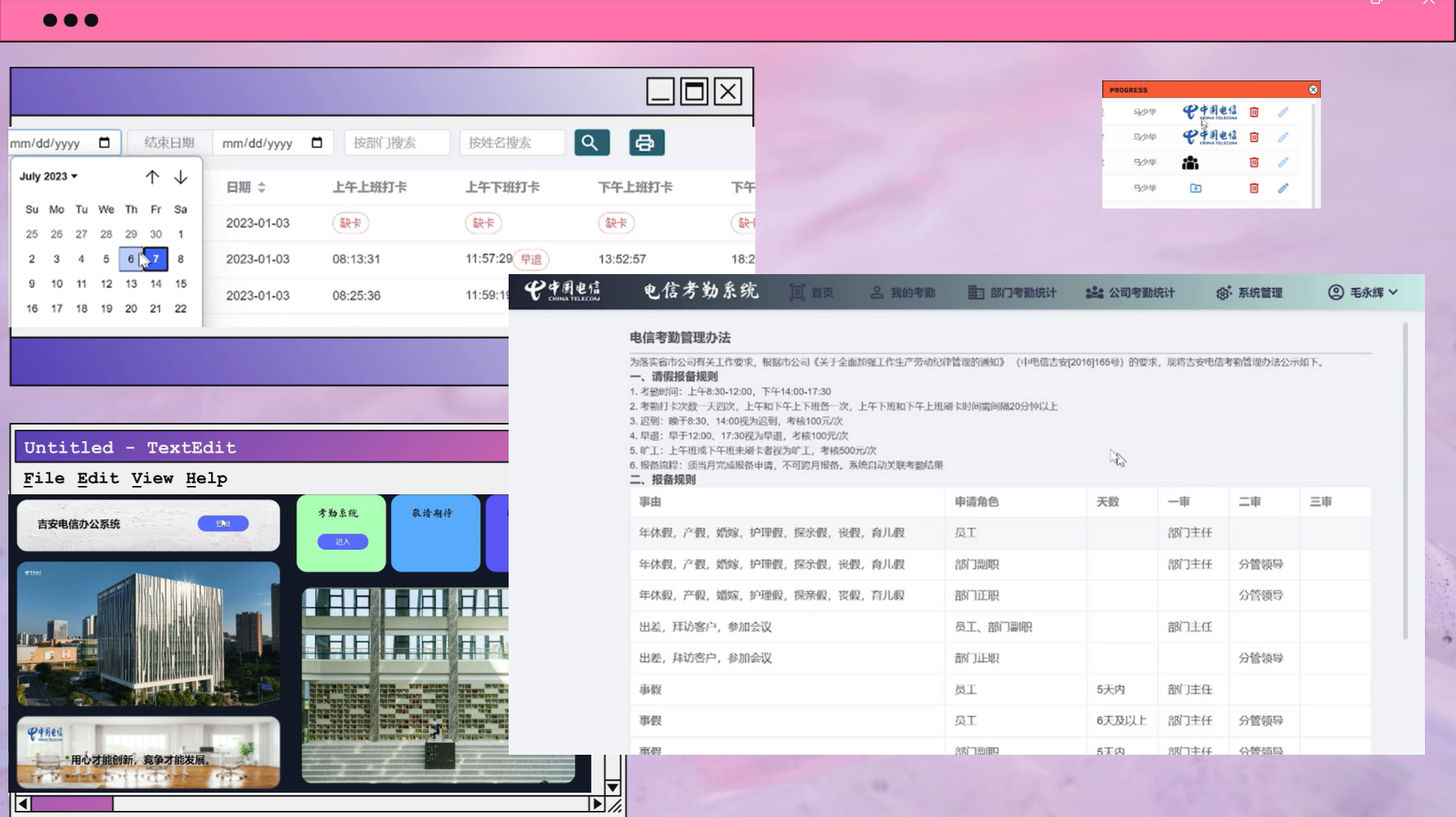Screen dimensions: 1456x817
Task: Open the Help menu in TextEdit
Action: [x=206, y=478]
